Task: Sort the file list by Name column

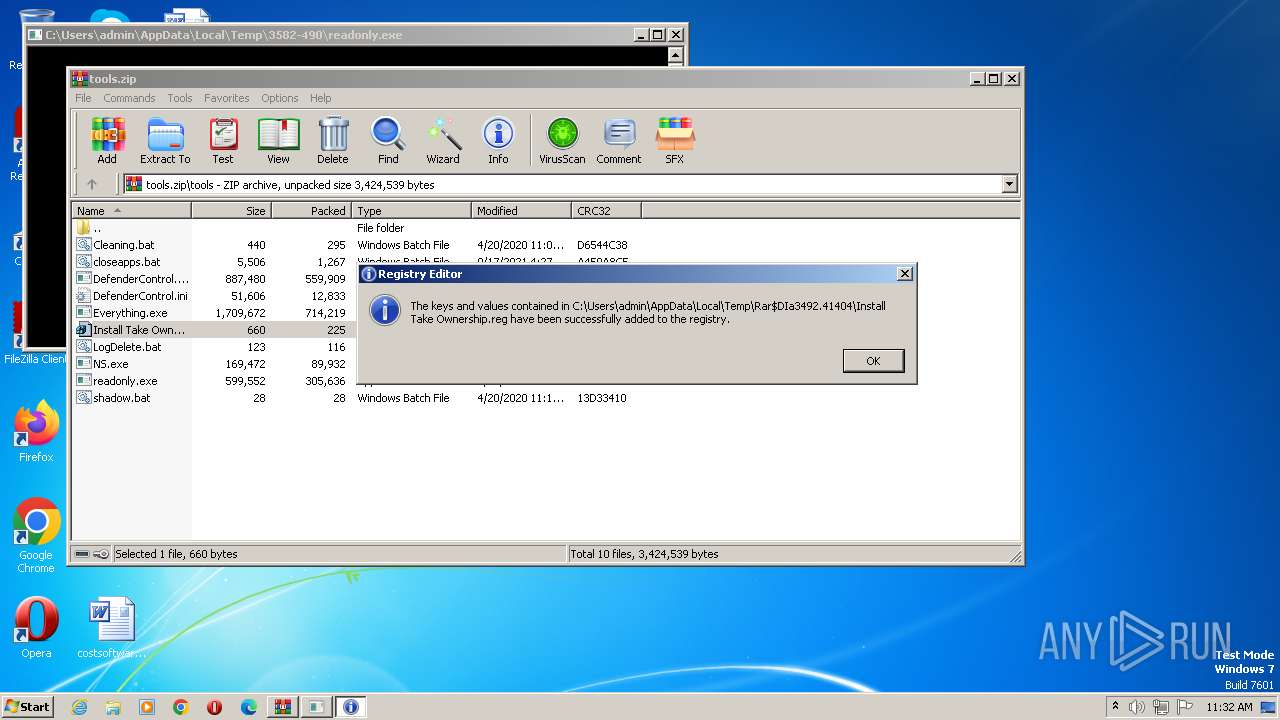Action: (131, 211)
